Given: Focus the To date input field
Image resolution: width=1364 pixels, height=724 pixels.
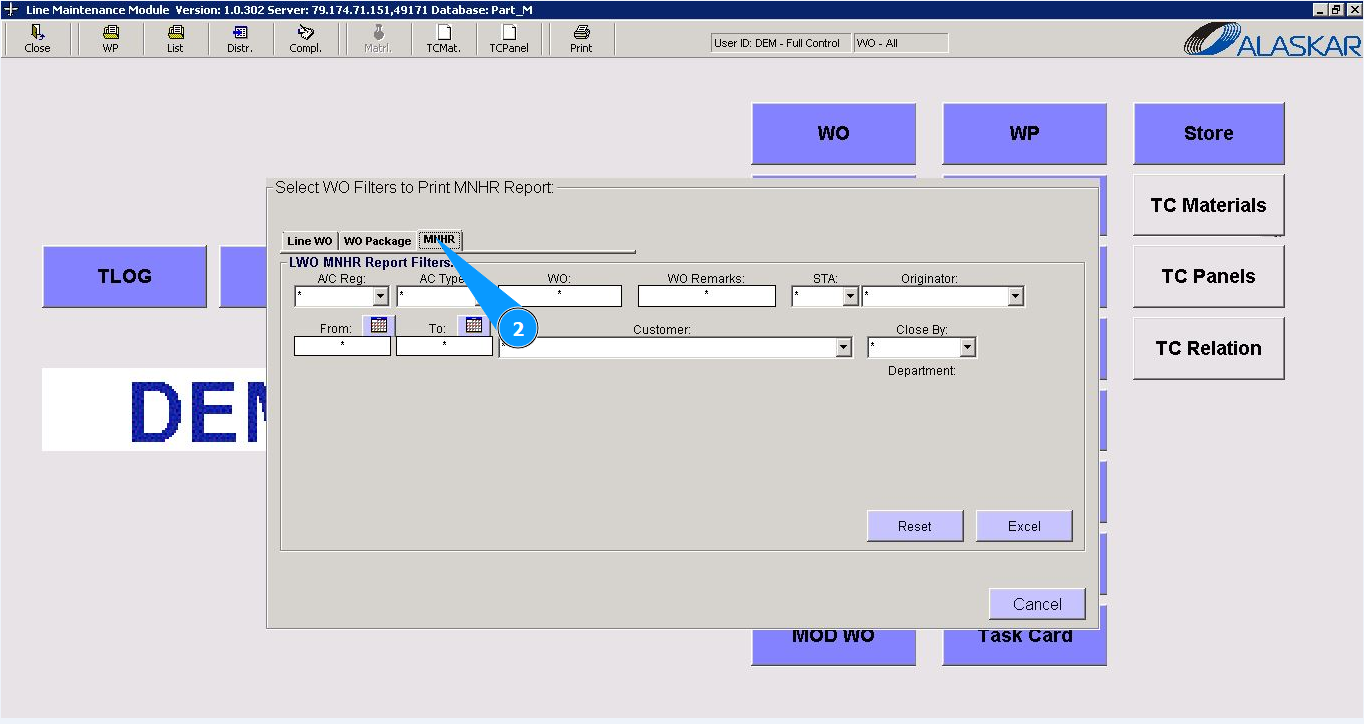Looking at the screenshot, I should 444,346.
